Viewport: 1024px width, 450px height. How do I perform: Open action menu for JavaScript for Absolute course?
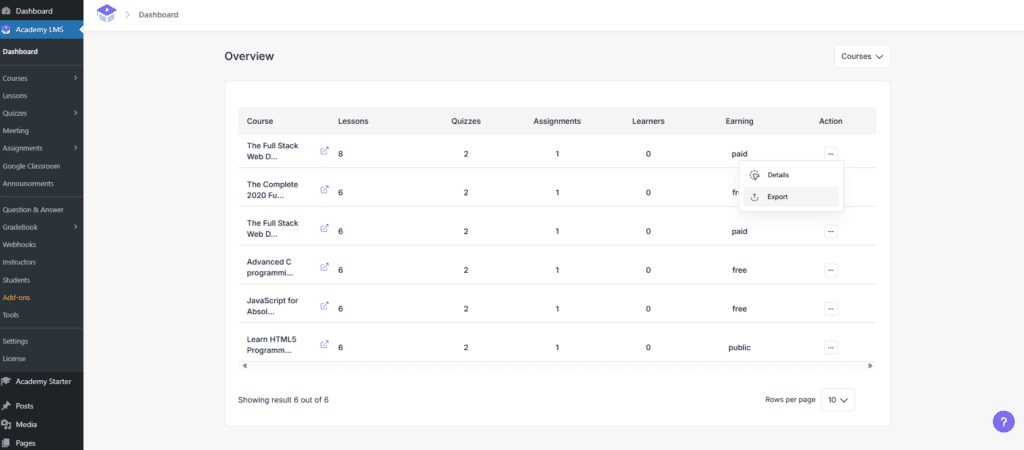click(x=830, y=308)
